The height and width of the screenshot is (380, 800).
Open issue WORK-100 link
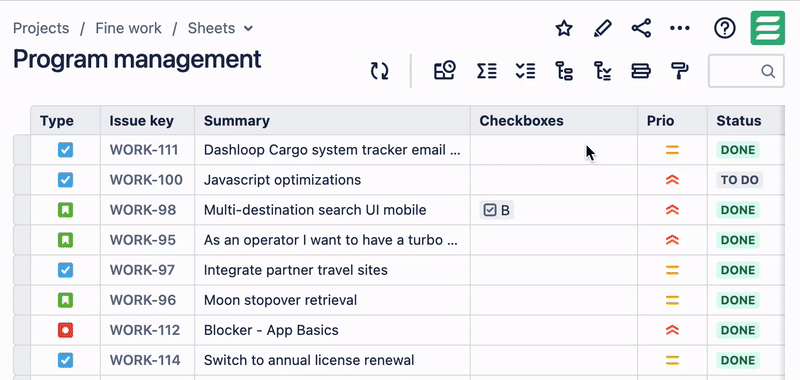point(146,180)
